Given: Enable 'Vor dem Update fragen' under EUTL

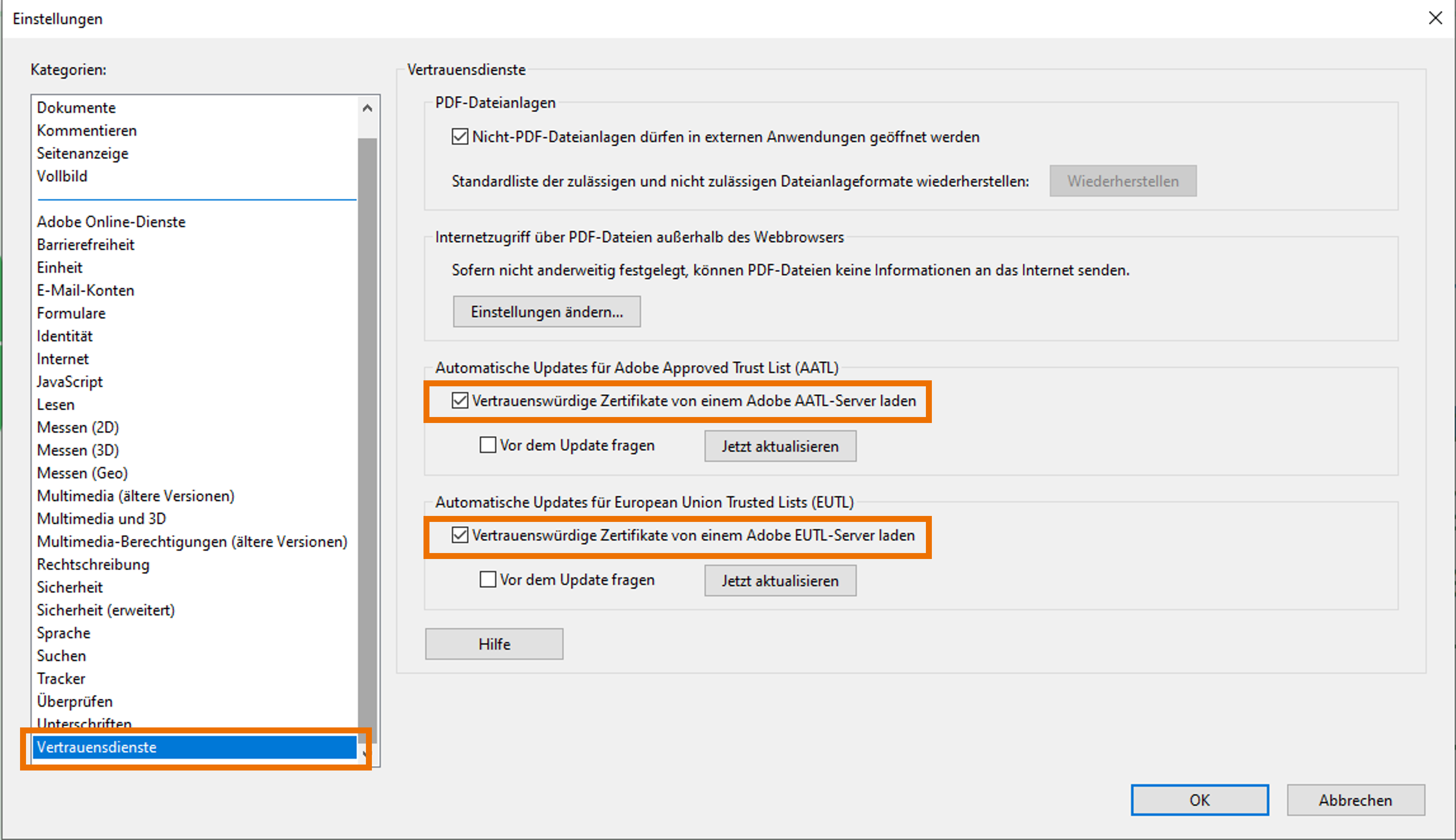Looking at the screenshot, I should tap(487, 579).
